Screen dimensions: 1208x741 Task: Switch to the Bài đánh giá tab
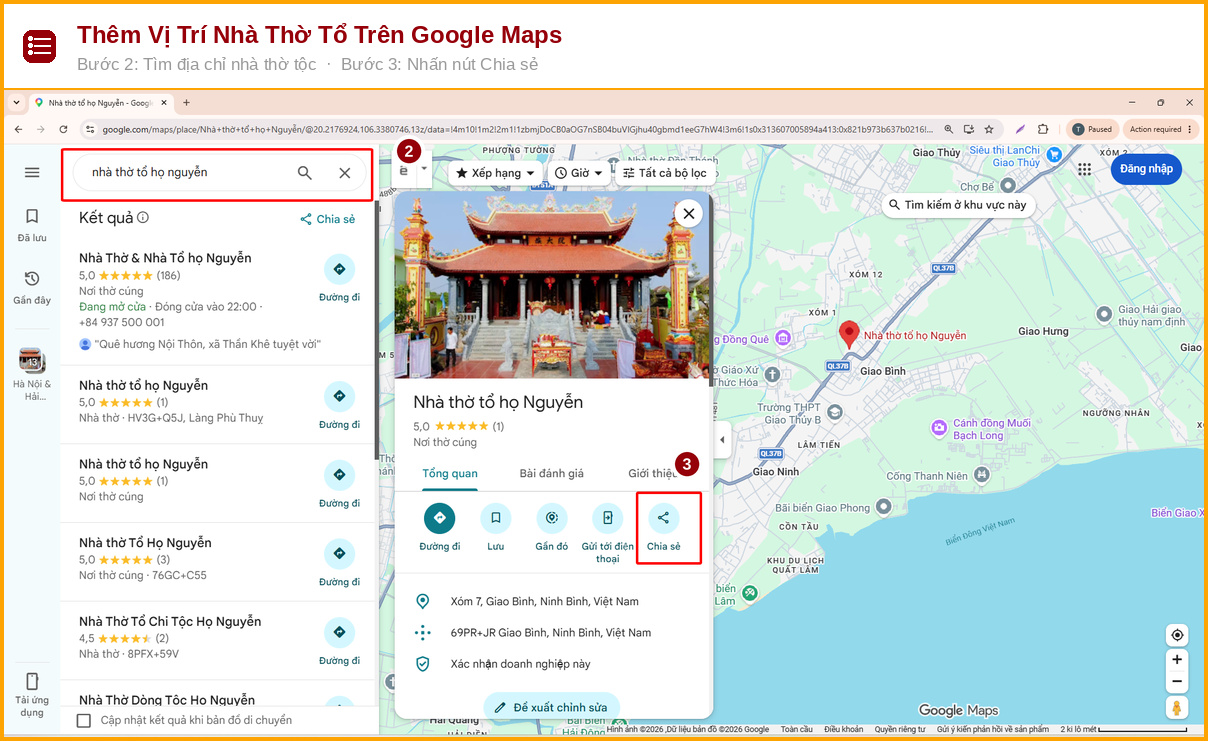551,473
